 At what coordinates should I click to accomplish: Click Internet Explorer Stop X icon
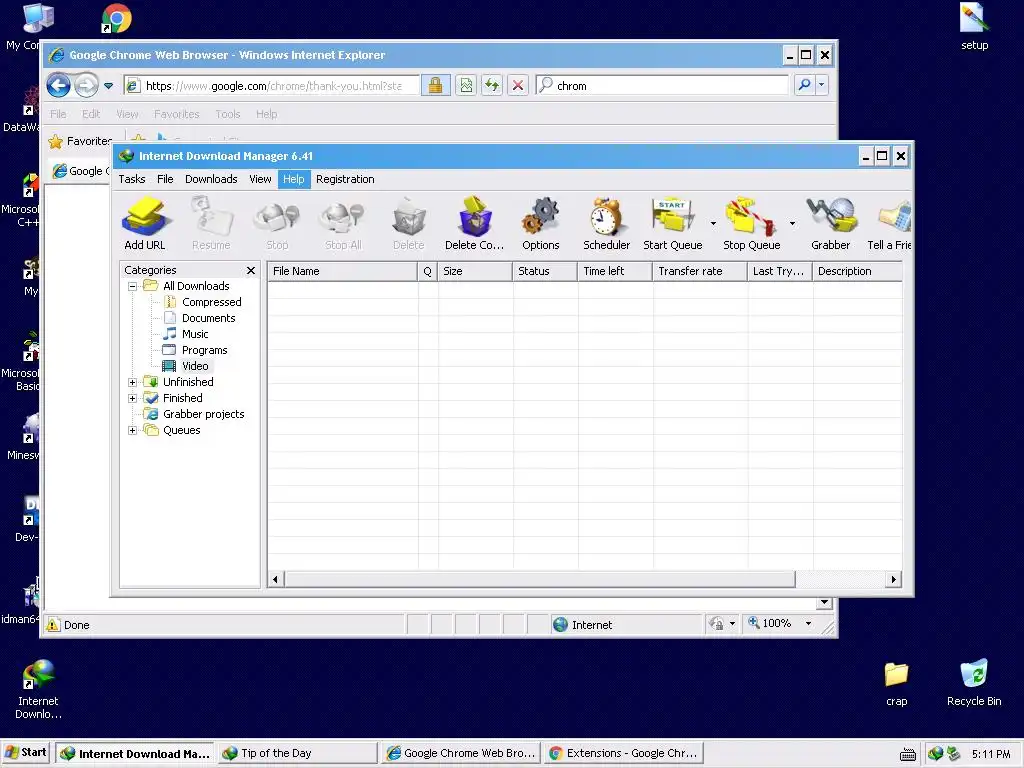tap(518, 86)
